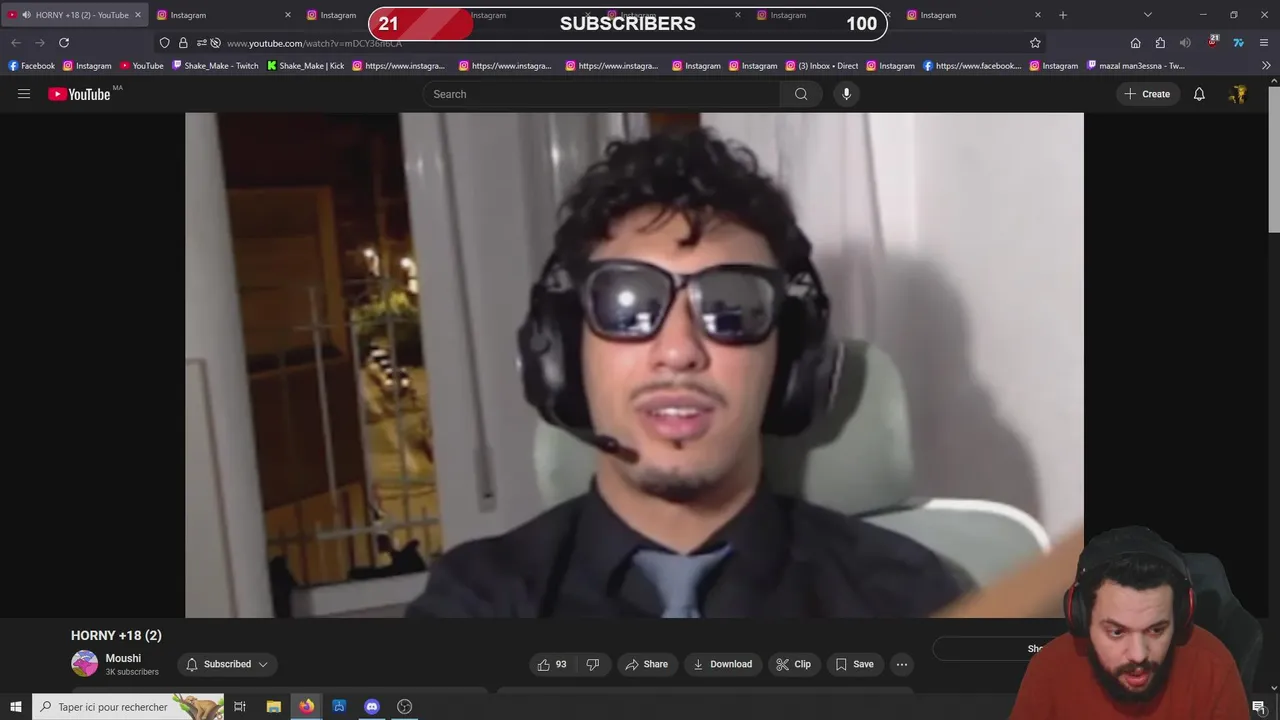List all tabs with the chevron button
Screen dimensions: 1280x720
(x=1147, y=15)
